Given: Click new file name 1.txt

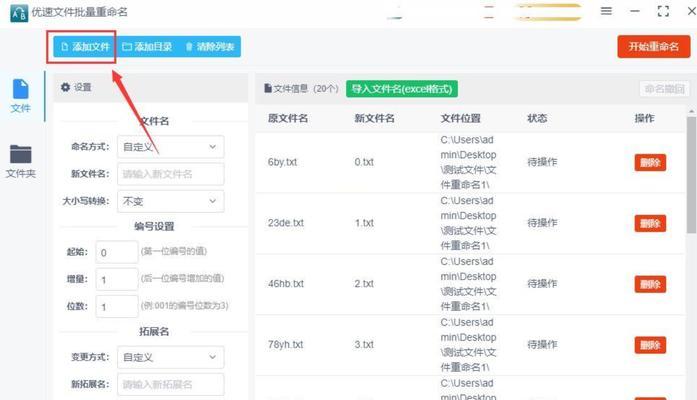Looking at the screenshot, I should coord(364,223).
